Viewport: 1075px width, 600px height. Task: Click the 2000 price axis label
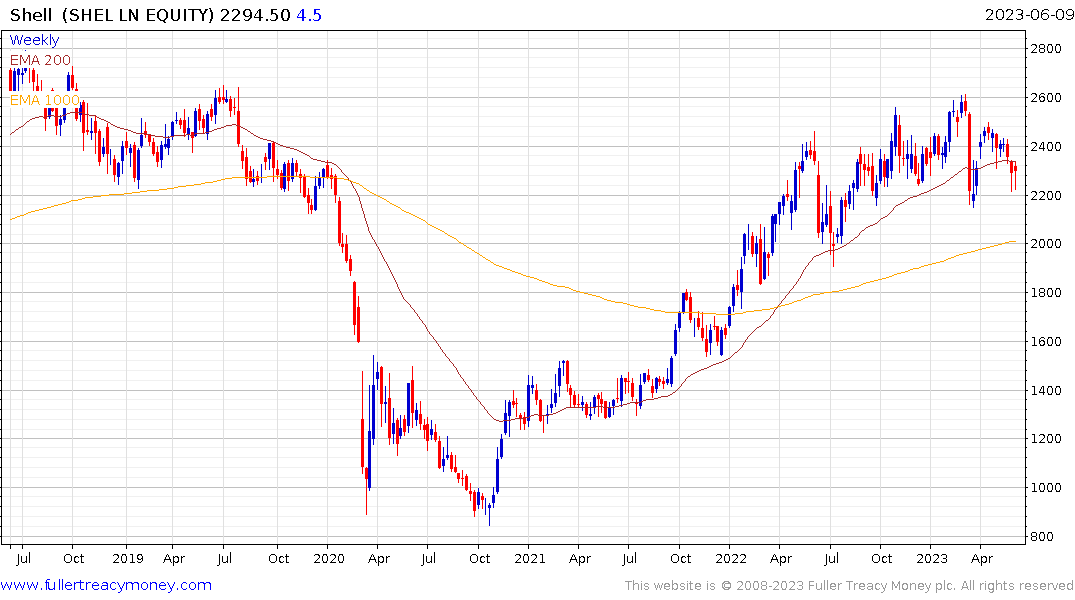click(x=1046, y=243)
